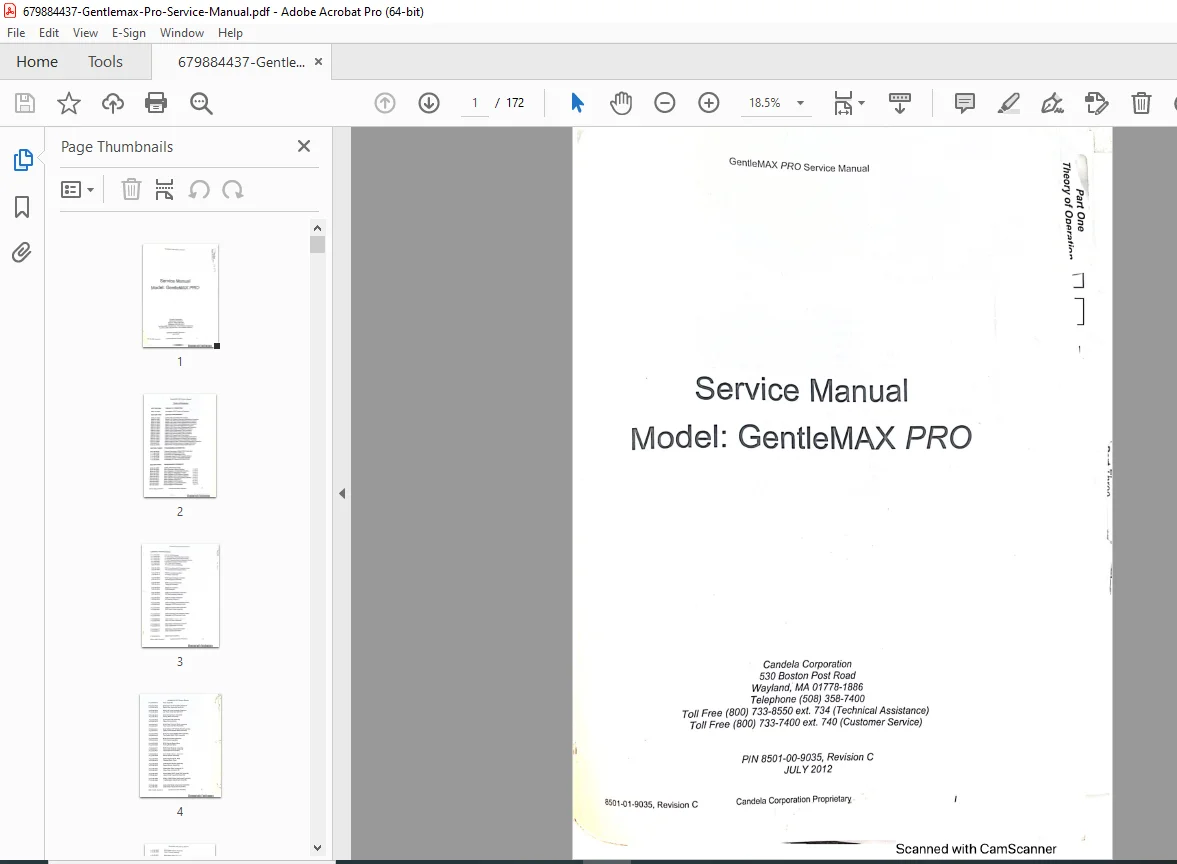Select the Highlight text pen tool
Screen dimensions: 1177x864
click(1008, 103)
